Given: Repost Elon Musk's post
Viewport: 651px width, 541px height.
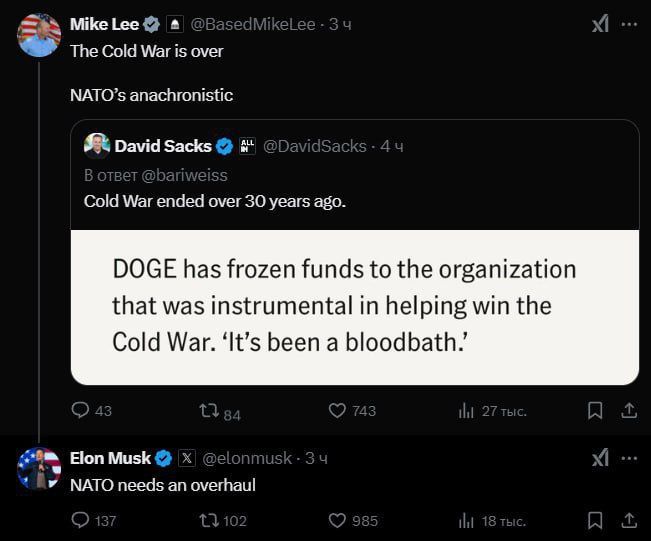Looking at the screenshot, I should click(209, 520).
